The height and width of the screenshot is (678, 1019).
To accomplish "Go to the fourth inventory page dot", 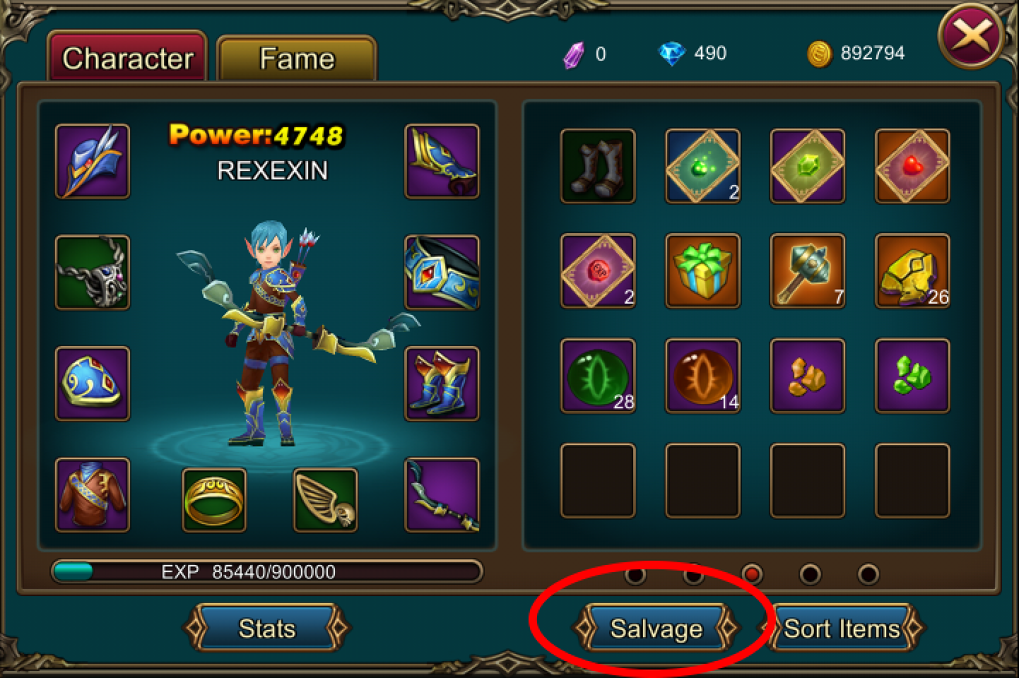I will coord(810,574).
